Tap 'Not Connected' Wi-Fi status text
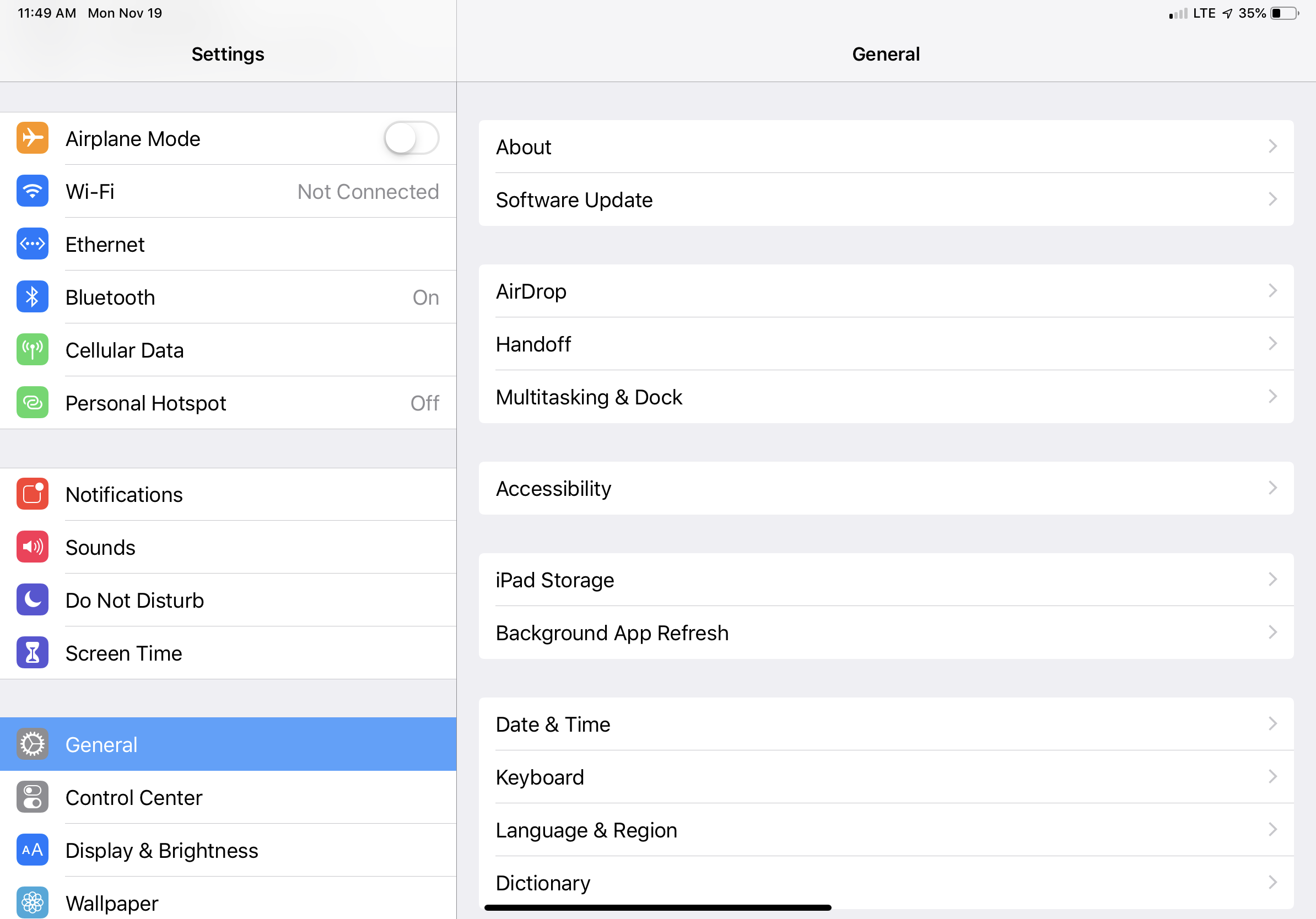 pos(368,191)
